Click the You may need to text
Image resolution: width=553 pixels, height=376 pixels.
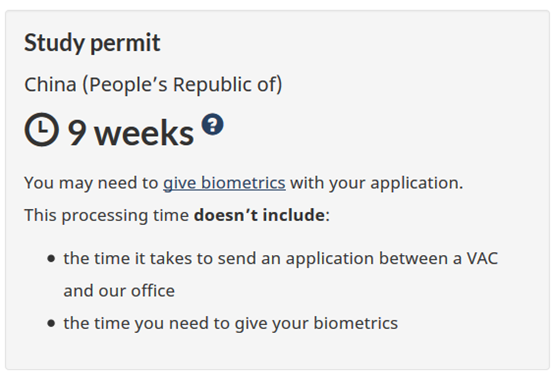click(x=91, y=183)
